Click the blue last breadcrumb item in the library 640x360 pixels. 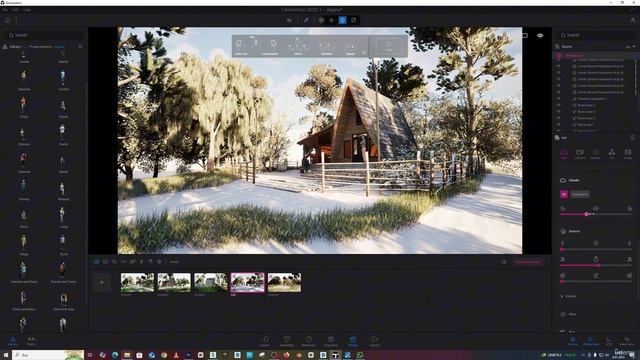click(x=60, y=47)
